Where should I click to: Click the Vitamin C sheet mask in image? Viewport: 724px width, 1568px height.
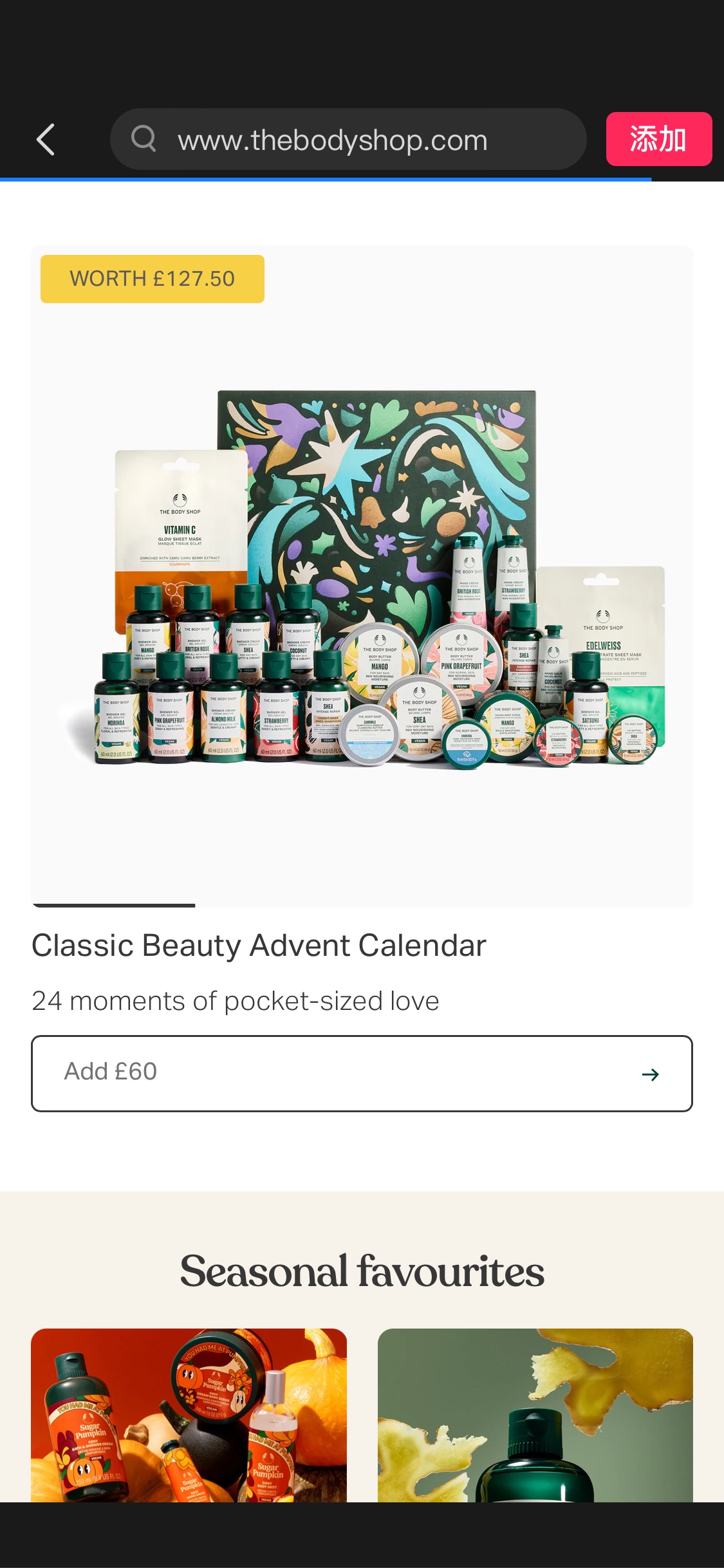[x=181, y=521]
